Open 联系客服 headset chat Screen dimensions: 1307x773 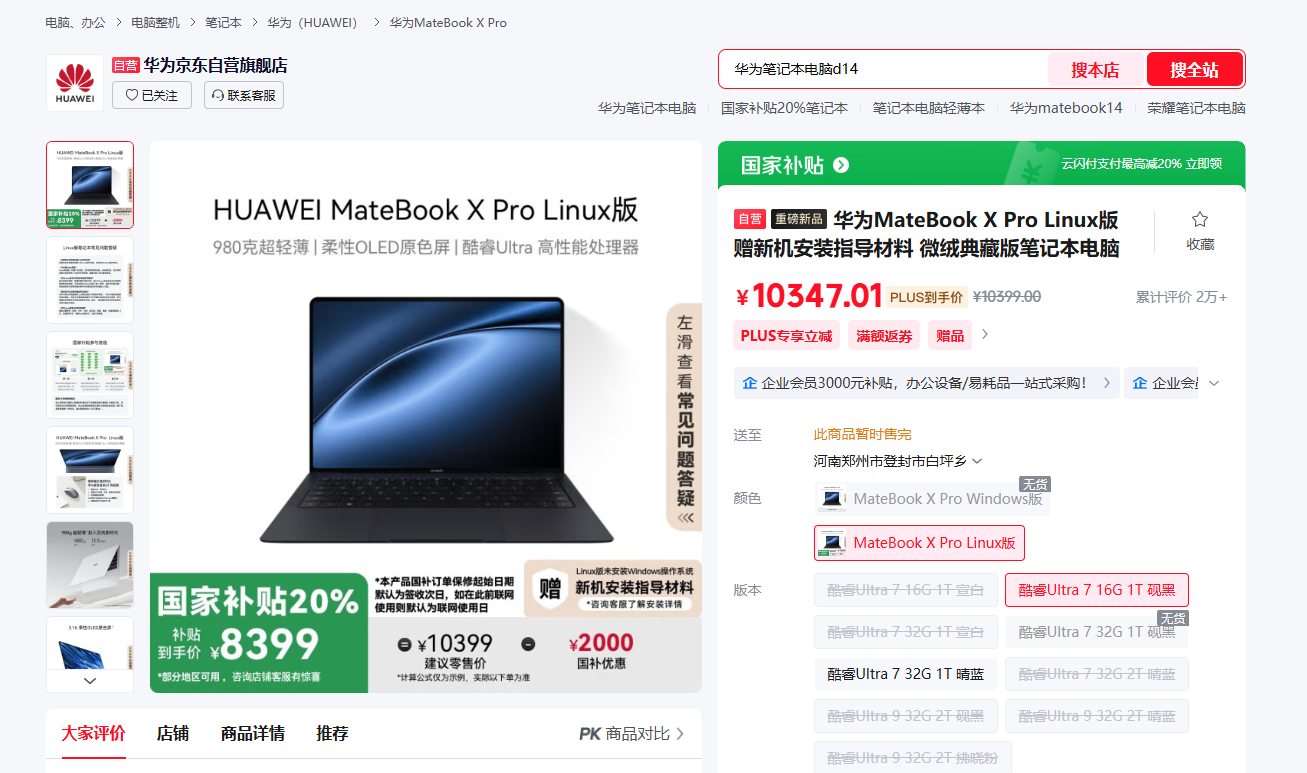pos(244,95)
